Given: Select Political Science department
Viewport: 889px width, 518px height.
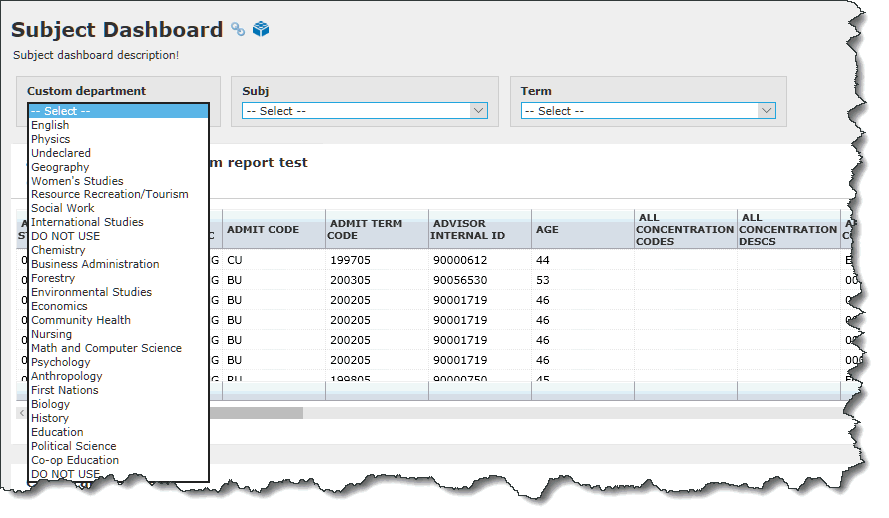Looking at the screenshot, I should click(73, 446).
